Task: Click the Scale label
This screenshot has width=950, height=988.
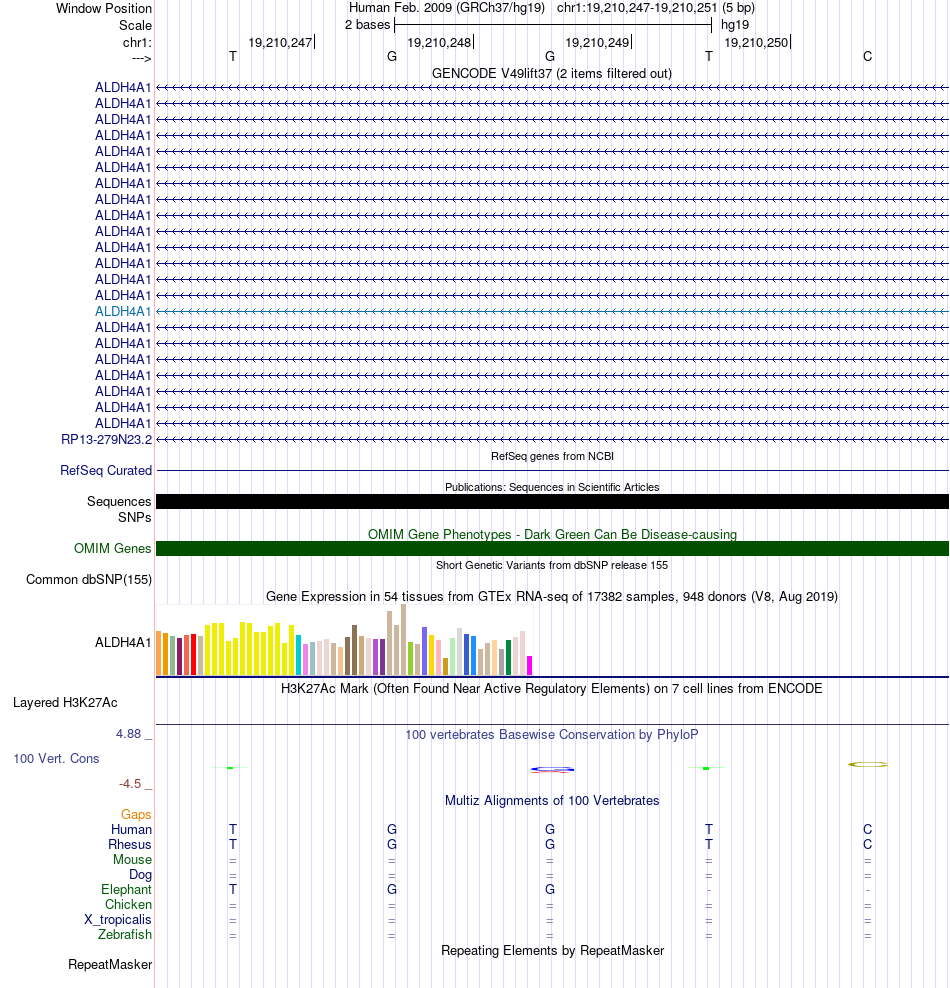Action: (135, 25)
